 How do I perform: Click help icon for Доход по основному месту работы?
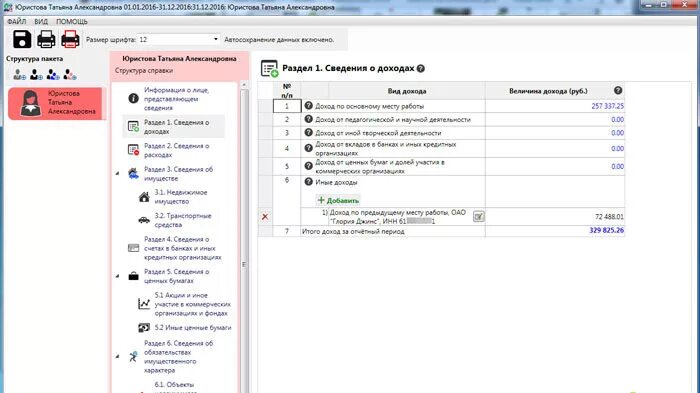tap(308, 106)
